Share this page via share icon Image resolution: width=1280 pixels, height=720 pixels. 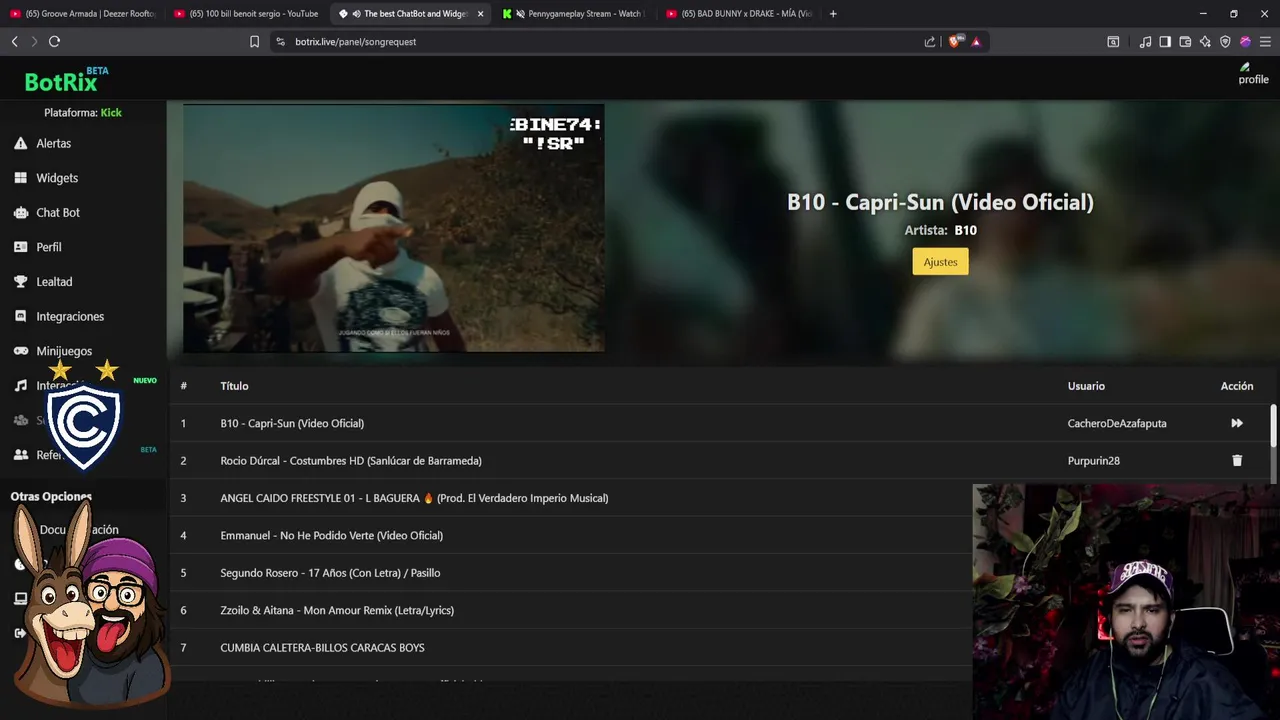[x=930, y=42]
